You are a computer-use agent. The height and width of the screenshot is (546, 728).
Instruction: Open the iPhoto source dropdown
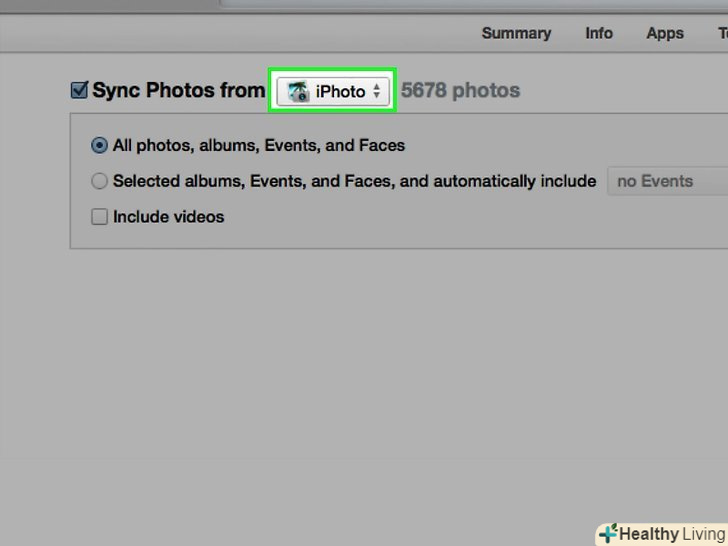click(x=333, y=91)
